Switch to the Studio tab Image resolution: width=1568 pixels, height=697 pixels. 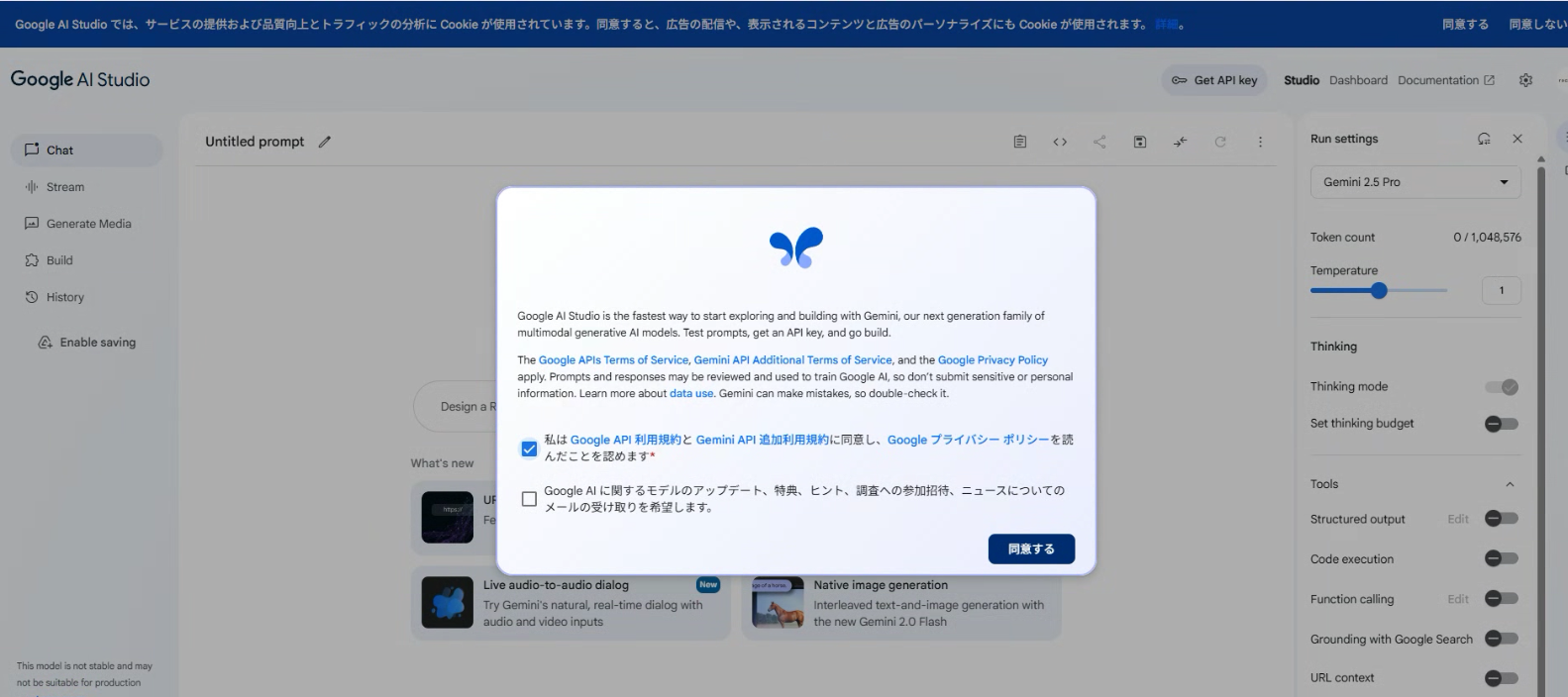(1302, 80)
